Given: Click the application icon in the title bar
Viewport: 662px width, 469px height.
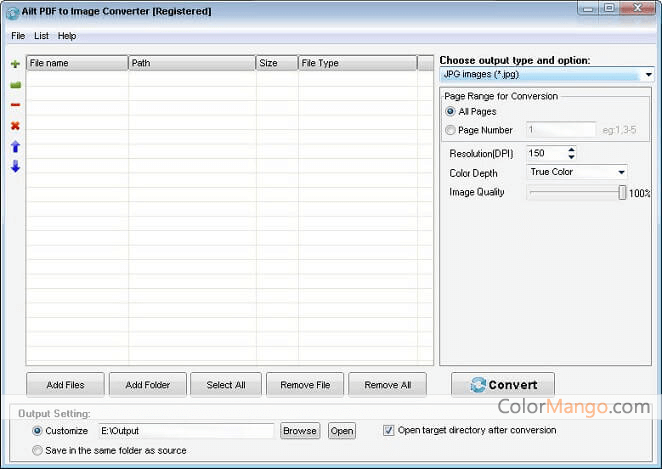Looking at the screenshot, I should 13,13.
